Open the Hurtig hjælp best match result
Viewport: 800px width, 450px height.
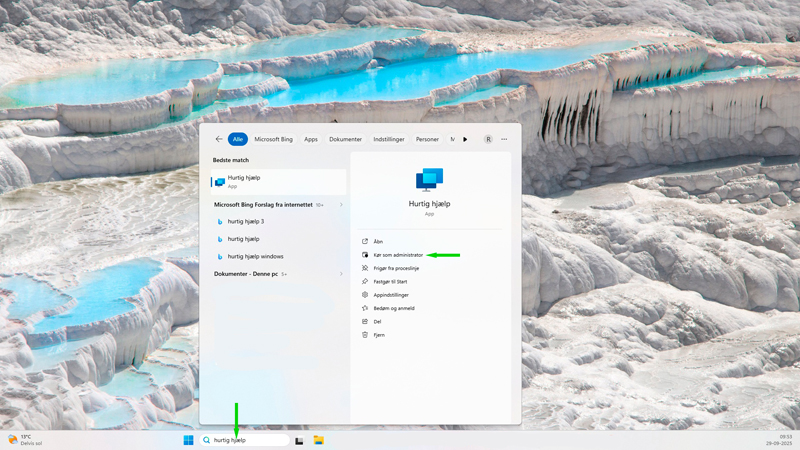279,182
